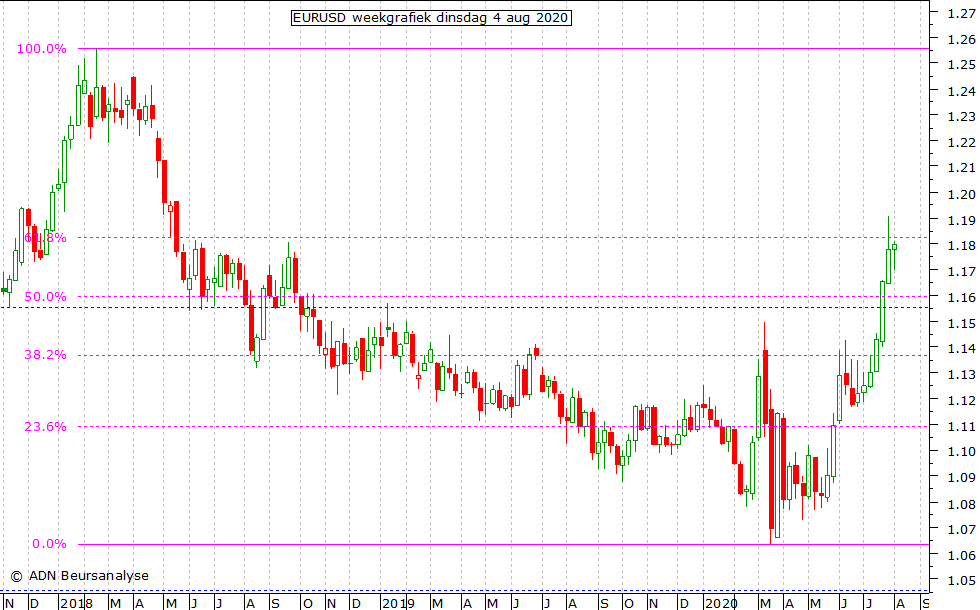Select the 1.16 price axis label

point(961,298)
